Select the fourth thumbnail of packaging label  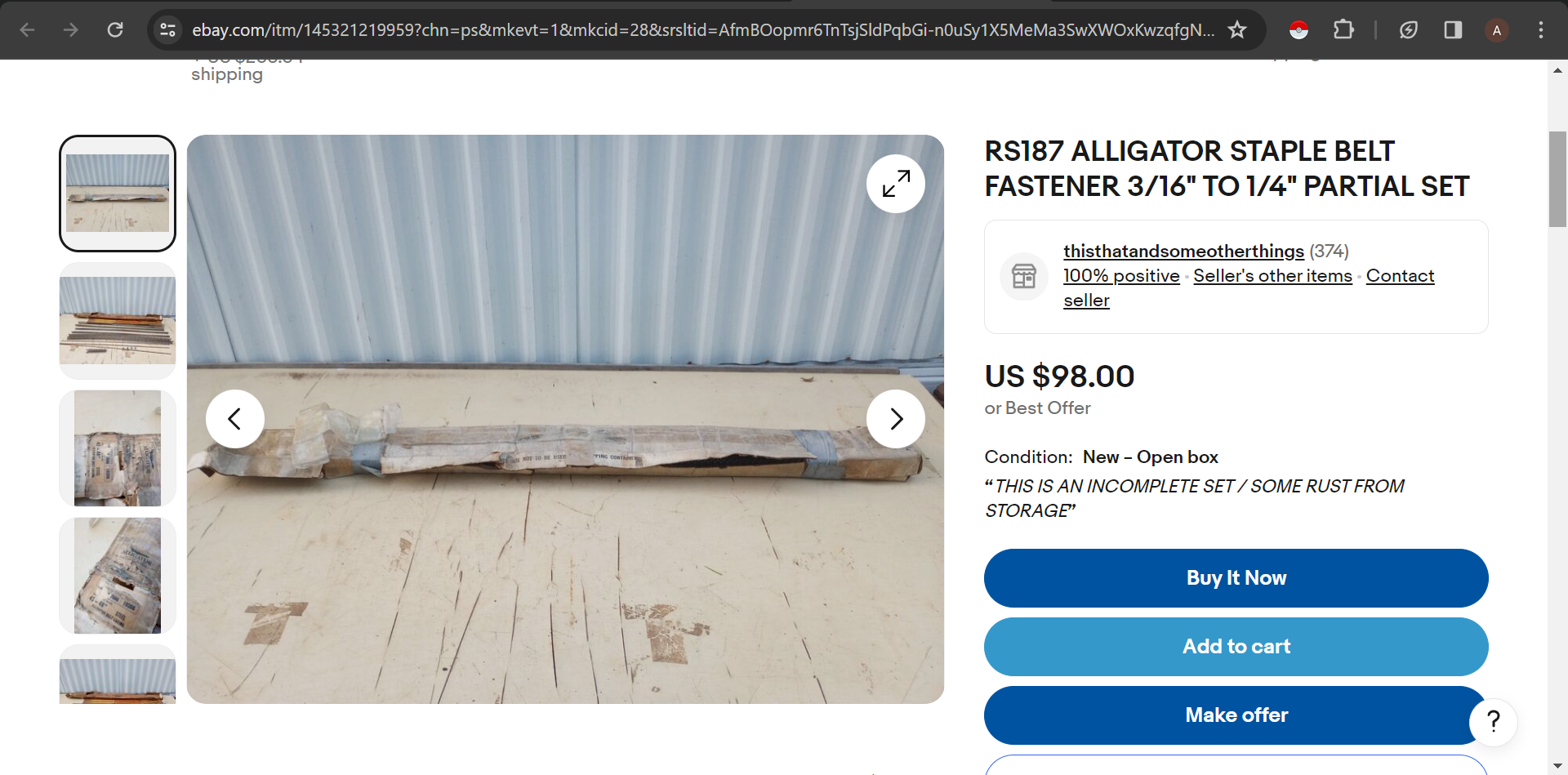(118, 576)
